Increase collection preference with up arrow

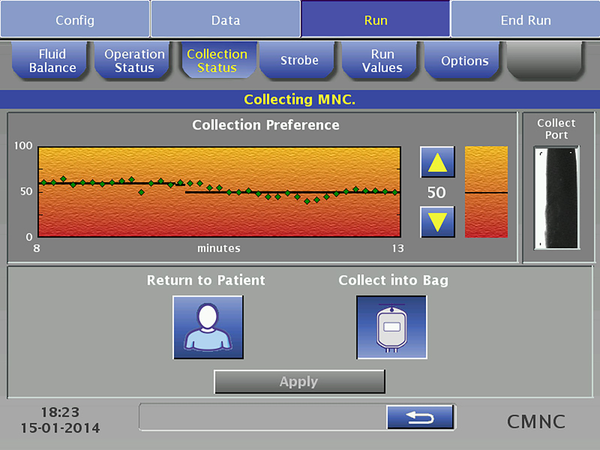tap(438, 163)
